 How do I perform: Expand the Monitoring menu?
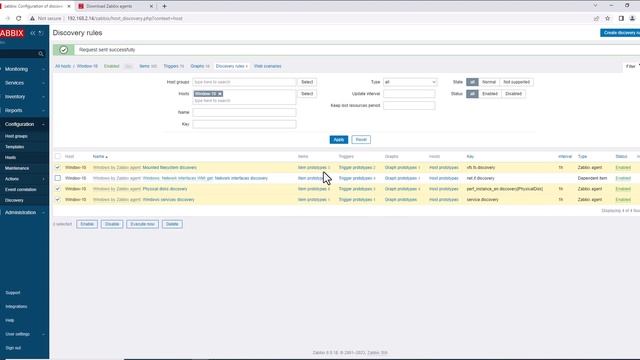coord(24,69)
